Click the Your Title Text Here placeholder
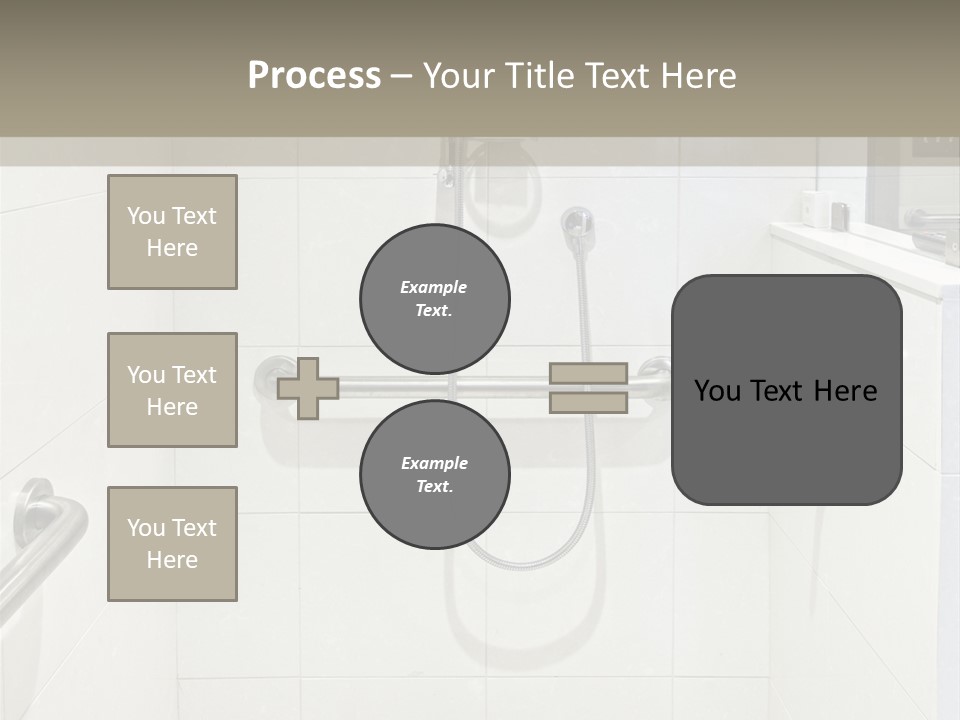960x720 pixels. [x=580, y=75]
